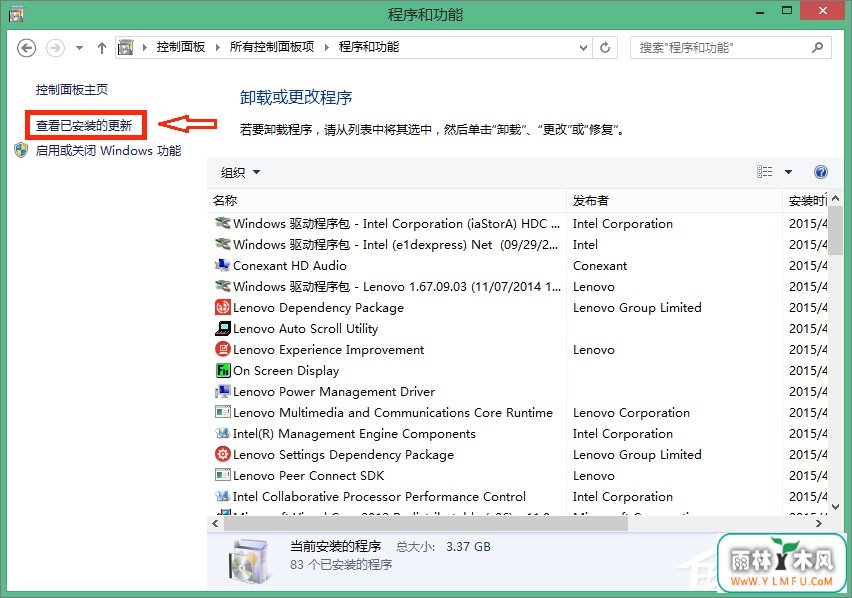The height and width of the screenshot is (598, 852).
Task: Click the installed programs details pane icon
Action: (x=248, y=560)
